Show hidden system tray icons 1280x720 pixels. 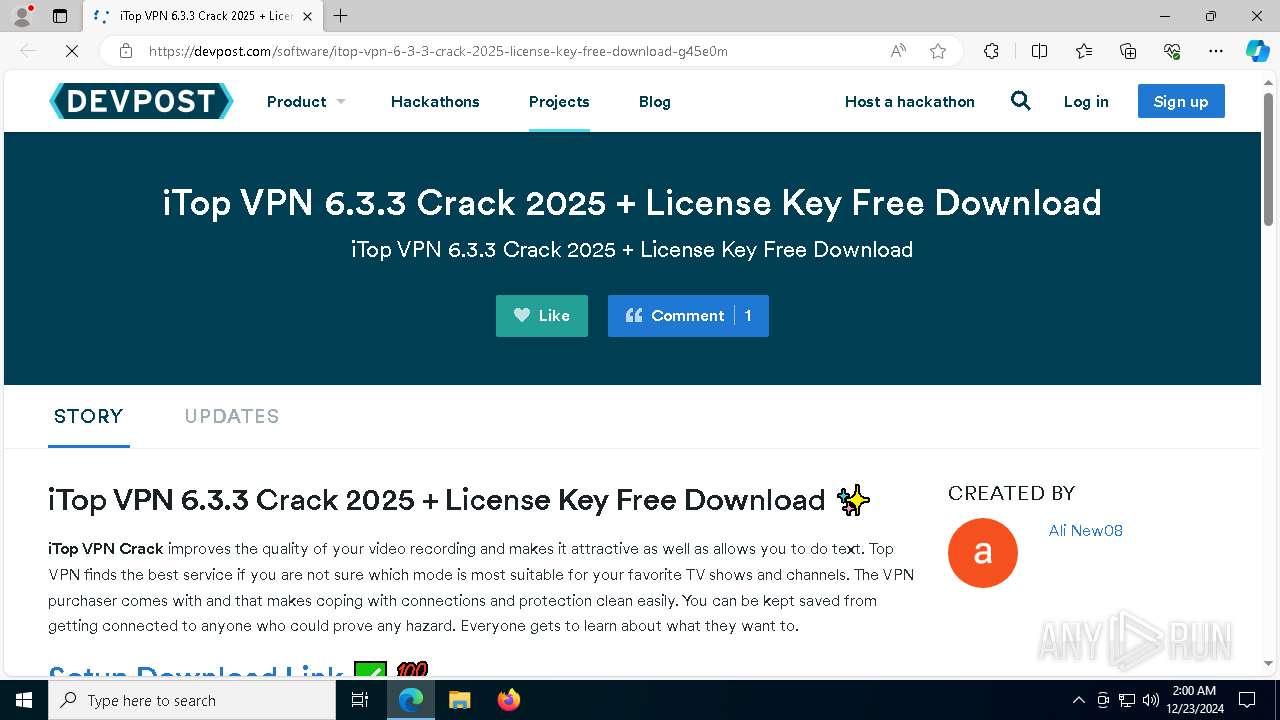(1078, 700)
